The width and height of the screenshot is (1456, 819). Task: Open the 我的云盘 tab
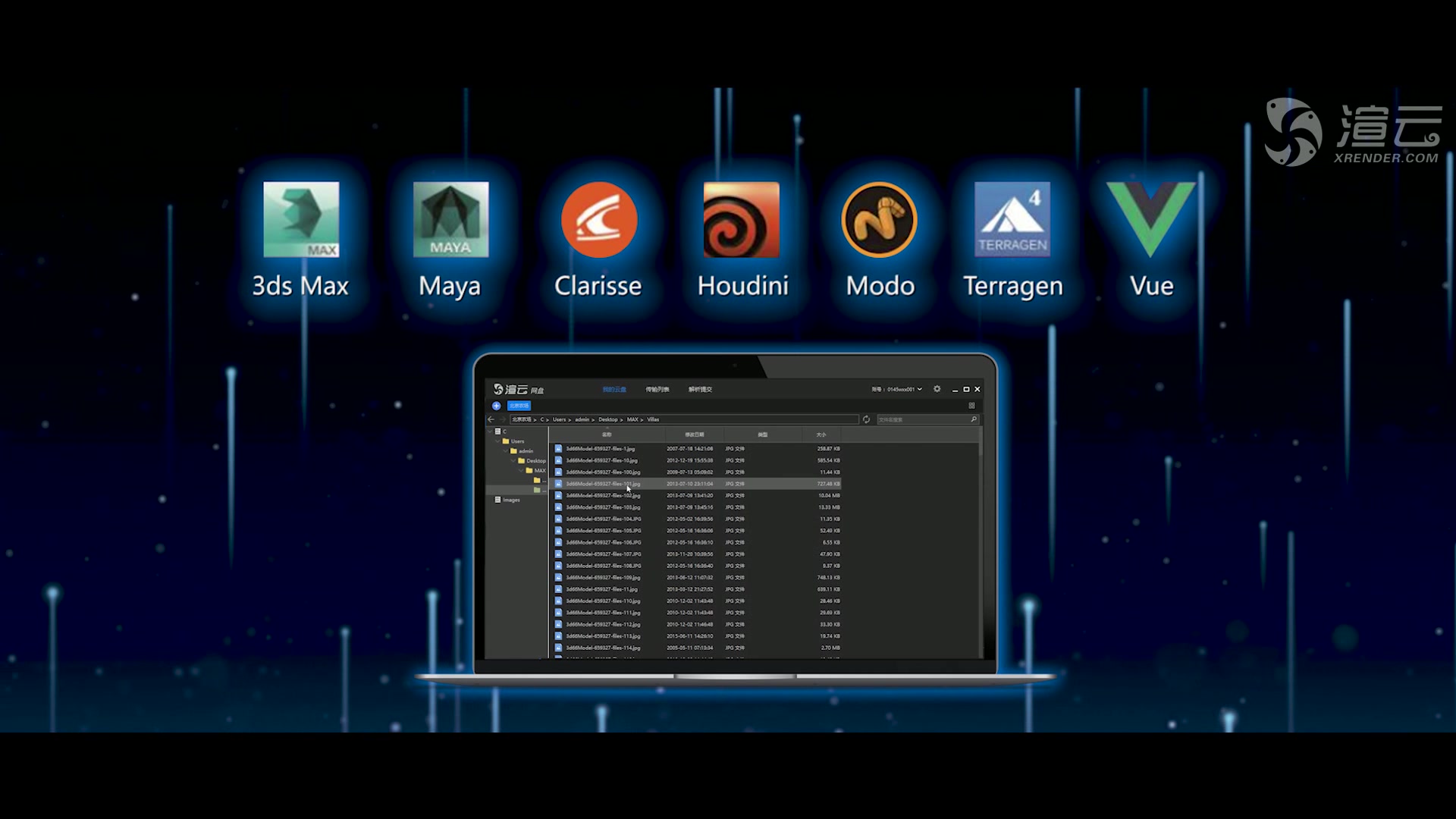(x=614, y=390)
